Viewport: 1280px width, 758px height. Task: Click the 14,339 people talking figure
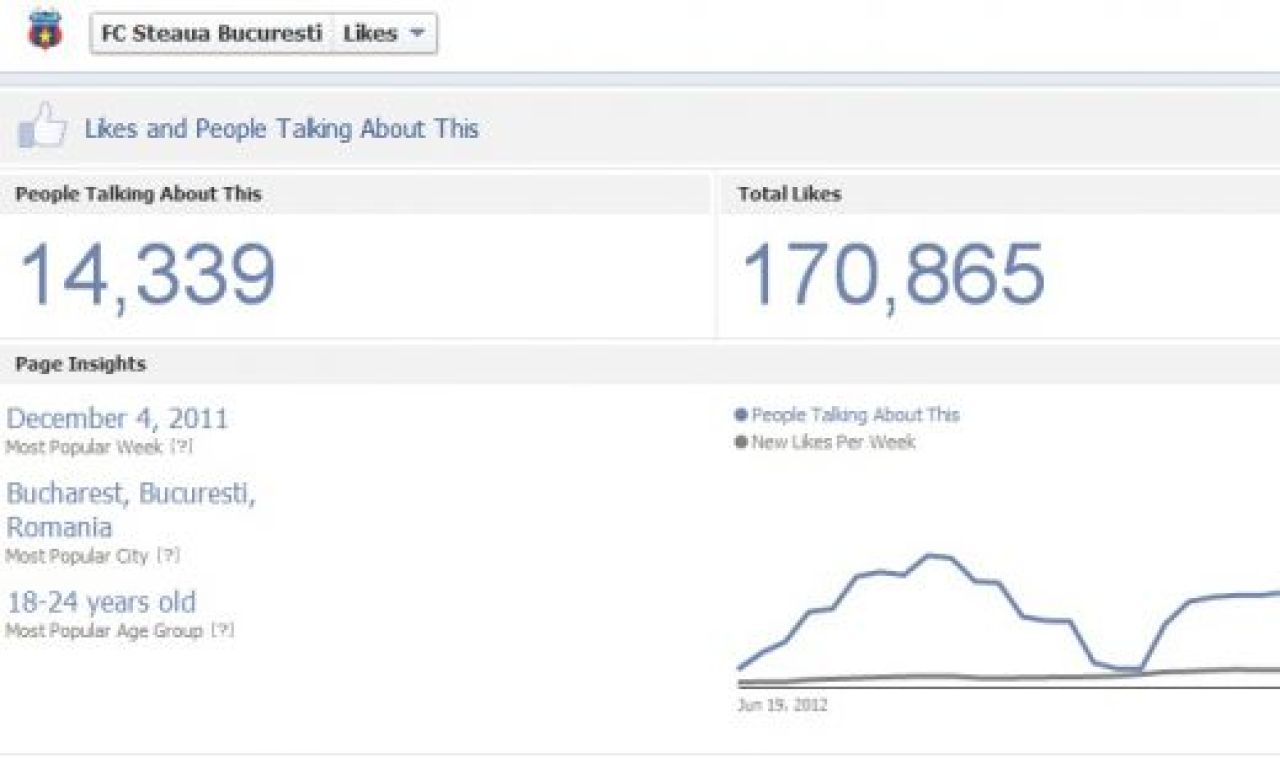(x=147, y=275)
